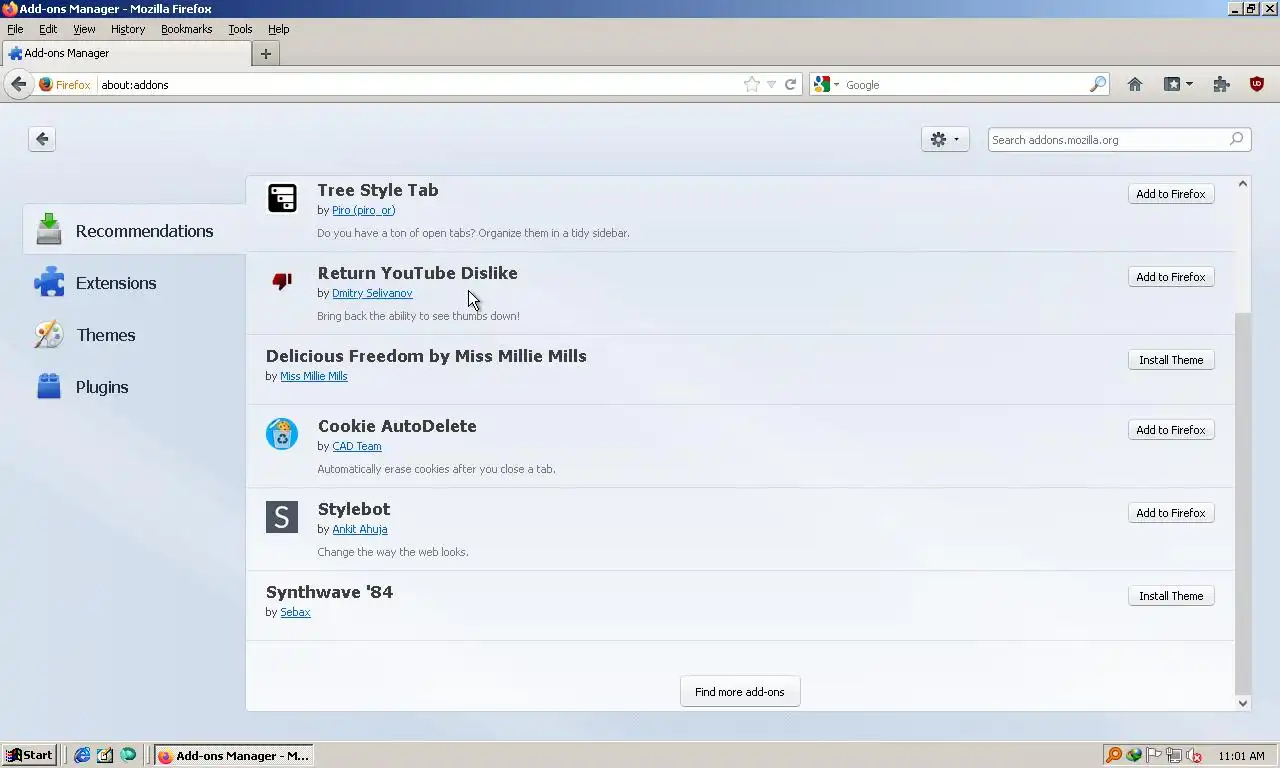1280x768 pixels.
Task: Open the gear tools dropdown for add-ons
Action: pyautogui.click(x=945, y=140)
